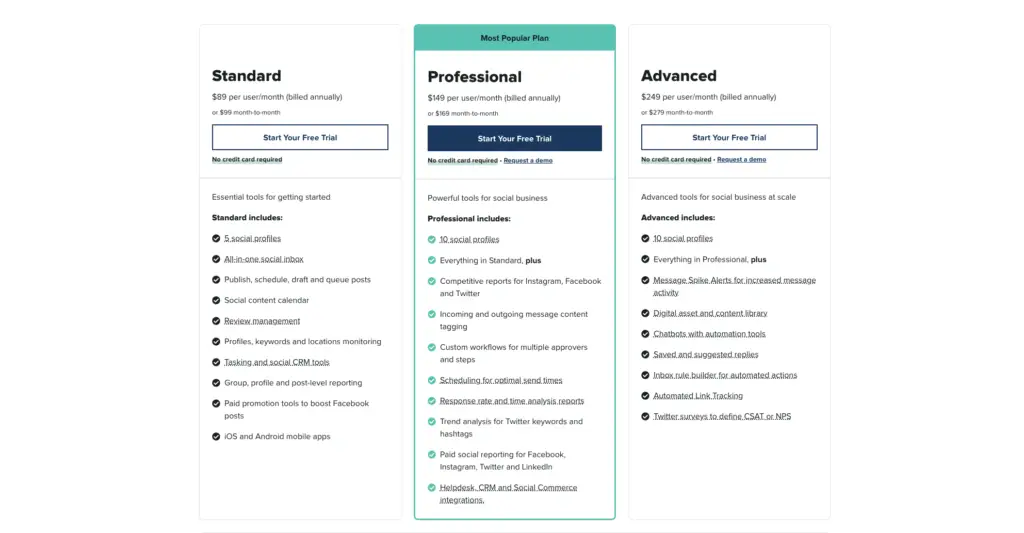Click checkmark icon next to Automated Link Tracking
This screenshot has height=533, width=1024.
pyautogui.click(x=645, y=396)
